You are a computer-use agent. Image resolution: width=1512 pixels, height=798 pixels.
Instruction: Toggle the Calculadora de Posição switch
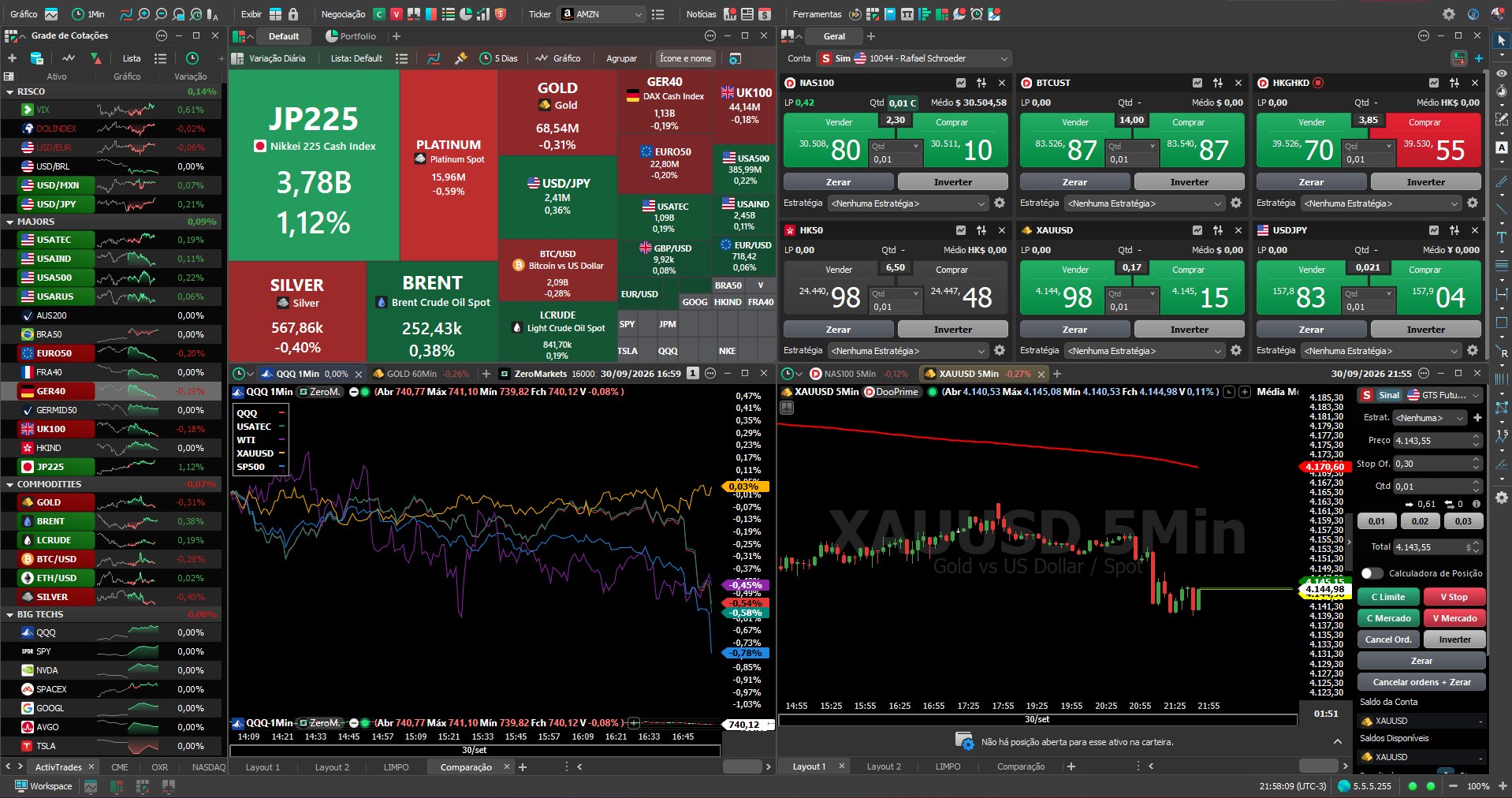(x=1372, y=573)
